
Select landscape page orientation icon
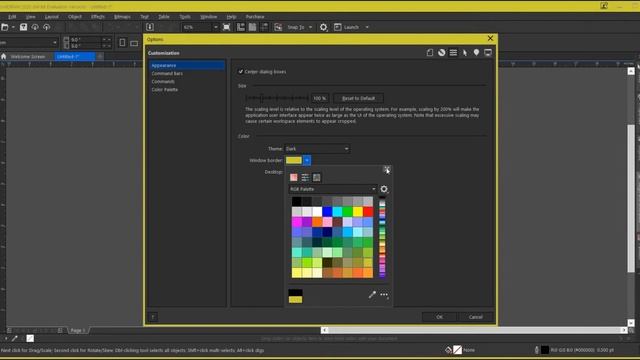(x=134, y=43)
